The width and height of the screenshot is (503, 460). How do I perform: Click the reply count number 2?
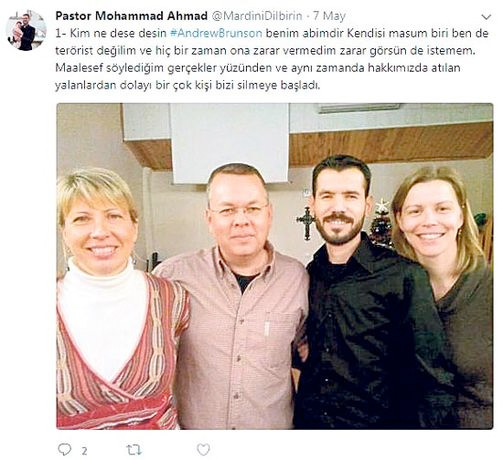[84, 451]
